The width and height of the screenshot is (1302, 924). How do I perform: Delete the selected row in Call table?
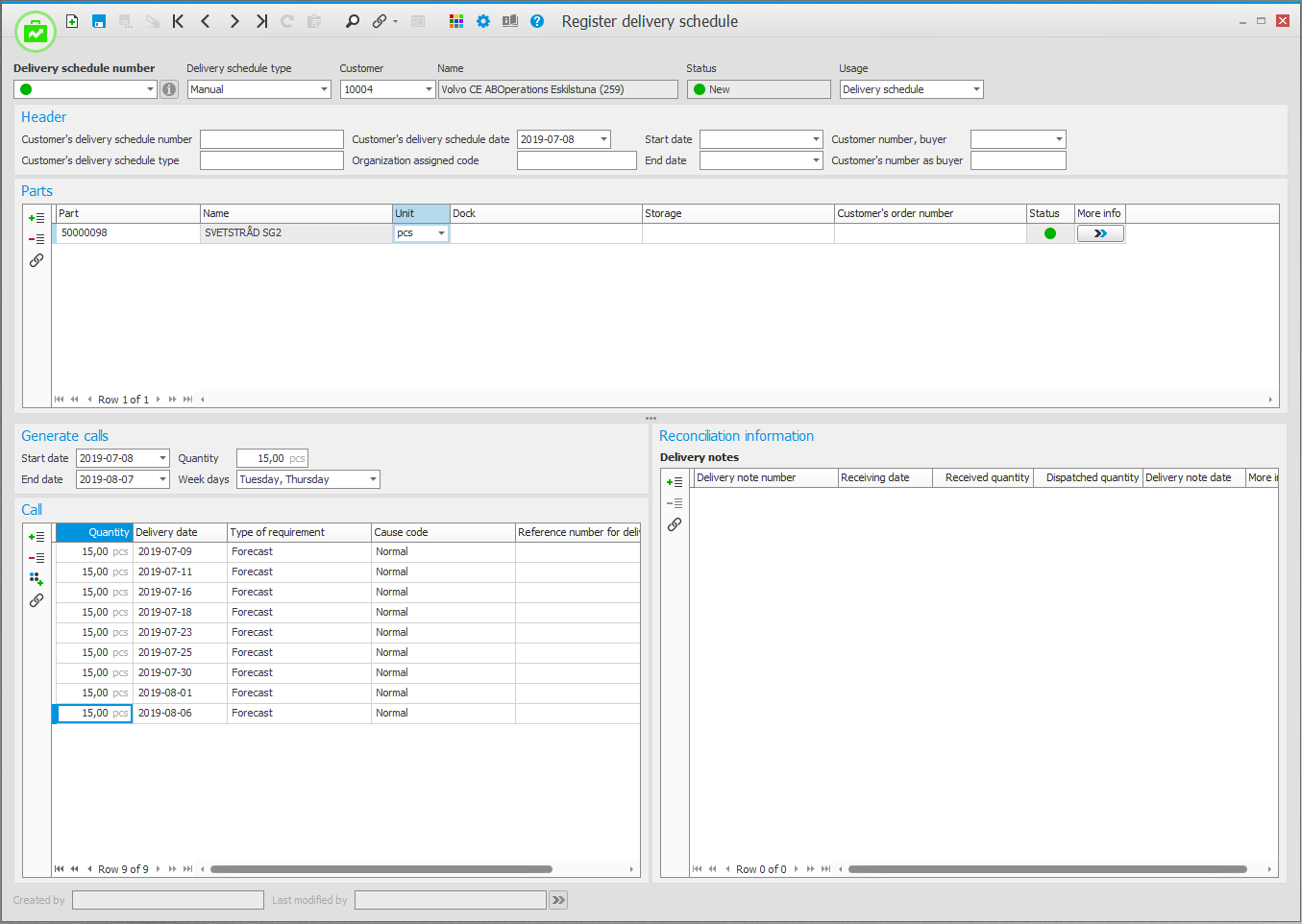(37, 558)
